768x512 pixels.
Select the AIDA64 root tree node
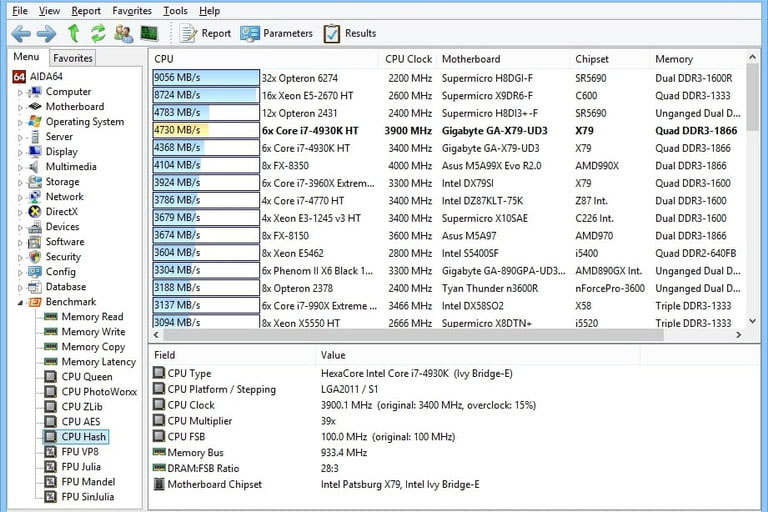coord(38,76)
